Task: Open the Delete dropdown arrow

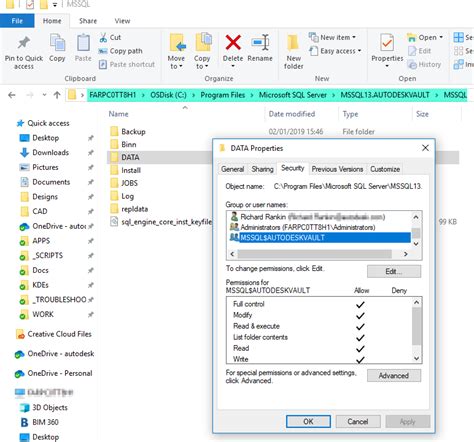Action: 233,66
